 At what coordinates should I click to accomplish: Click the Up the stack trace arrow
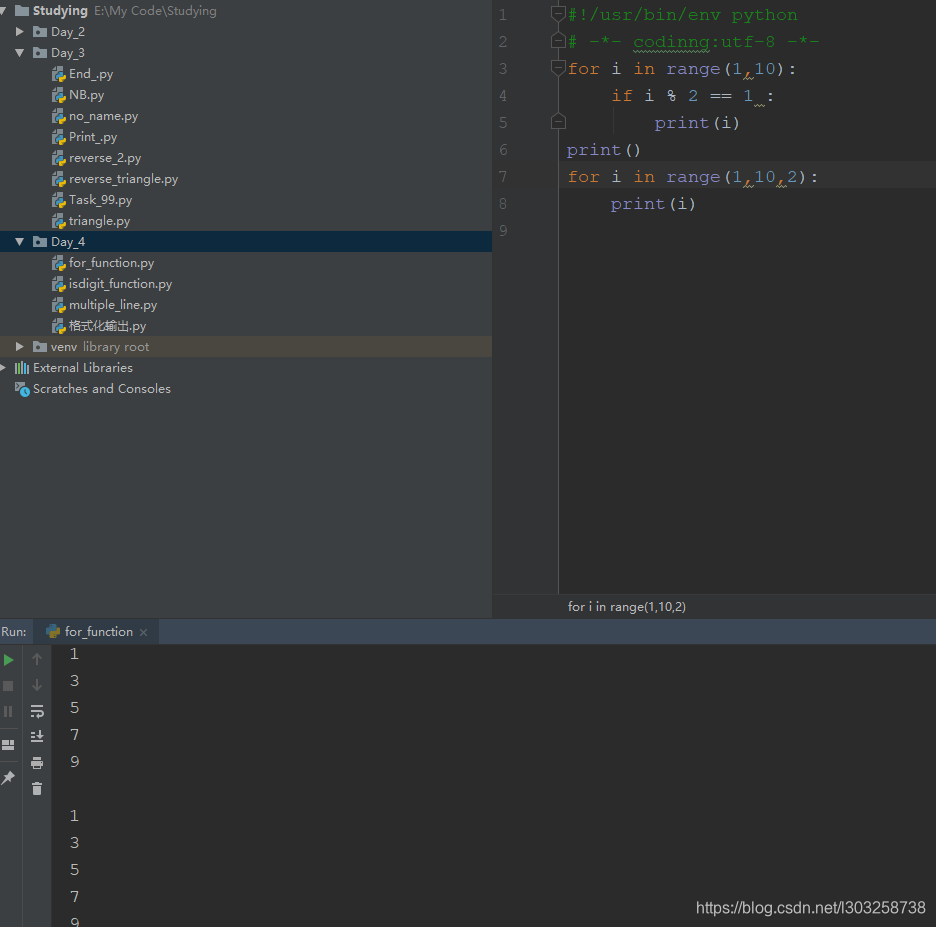[x=36, y=659]
